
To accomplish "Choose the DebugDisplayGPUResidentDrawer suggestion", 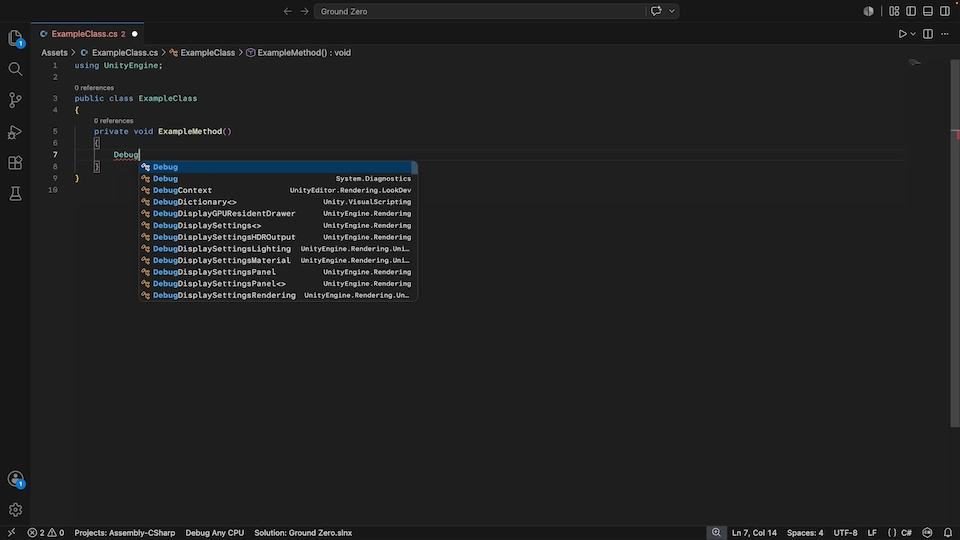I will click(278, 213).
